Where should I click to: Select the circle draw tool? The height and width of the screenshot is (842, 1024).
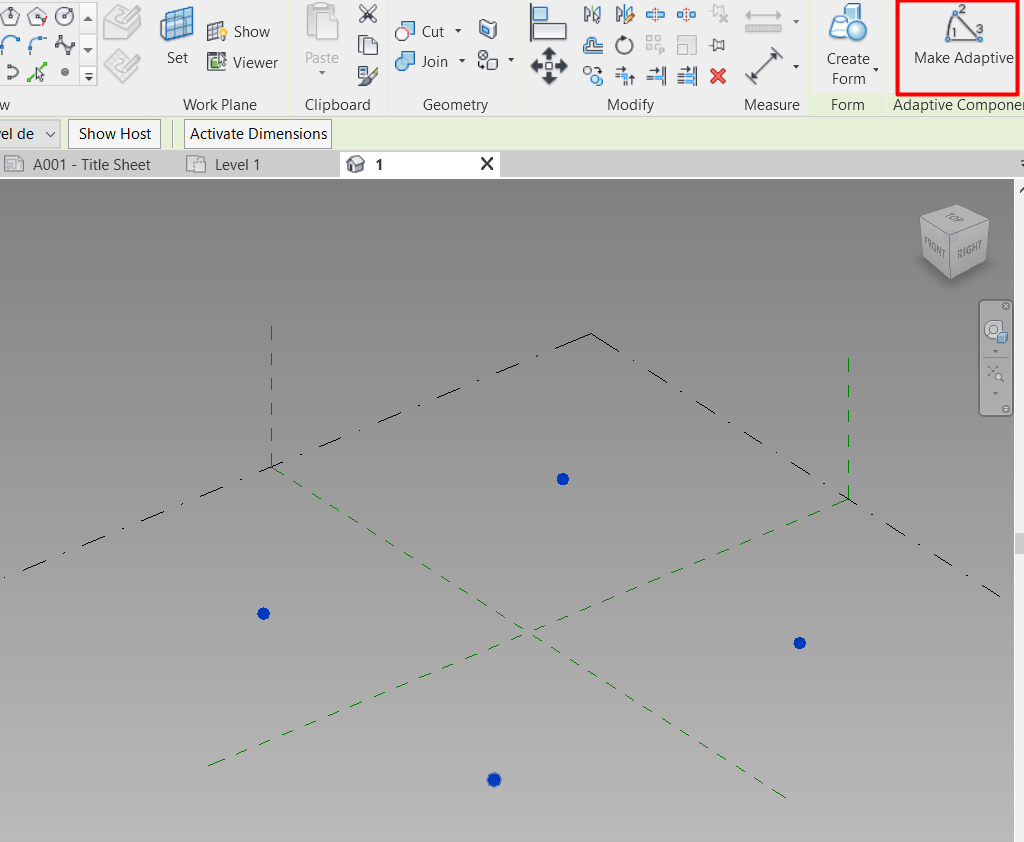[65, 16]
